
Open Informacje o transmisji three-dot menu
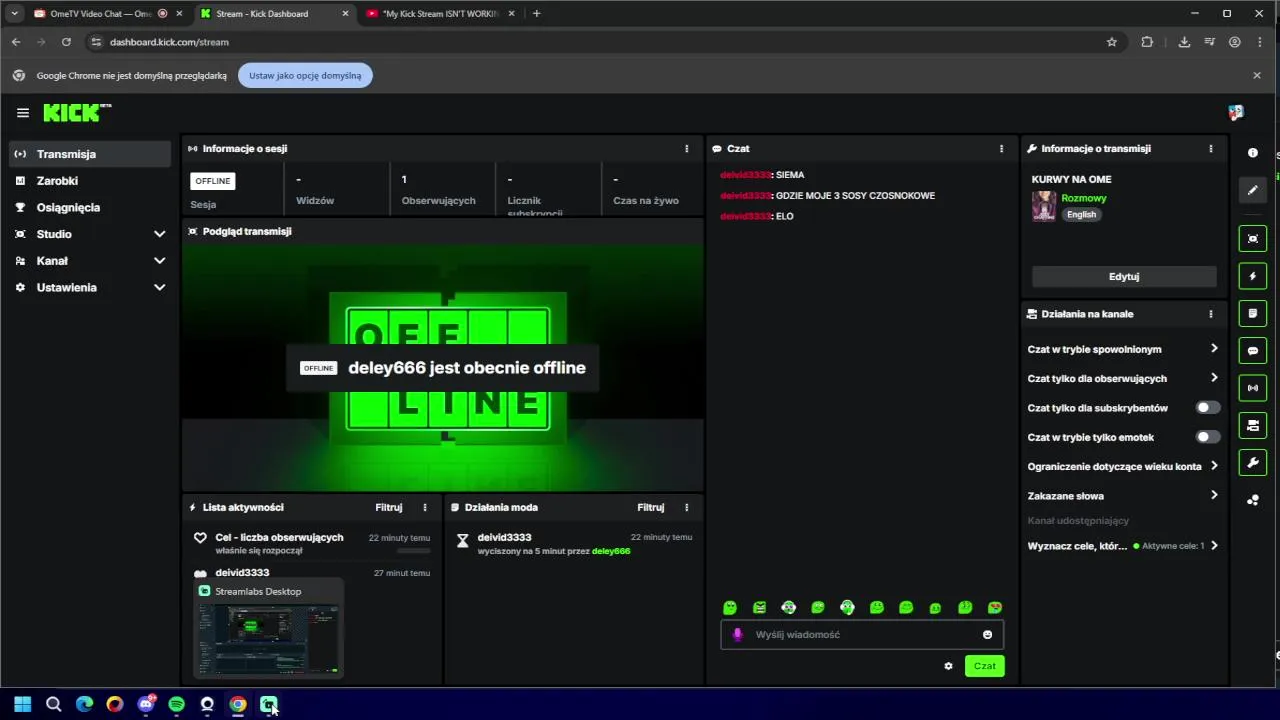point(1210,149)
